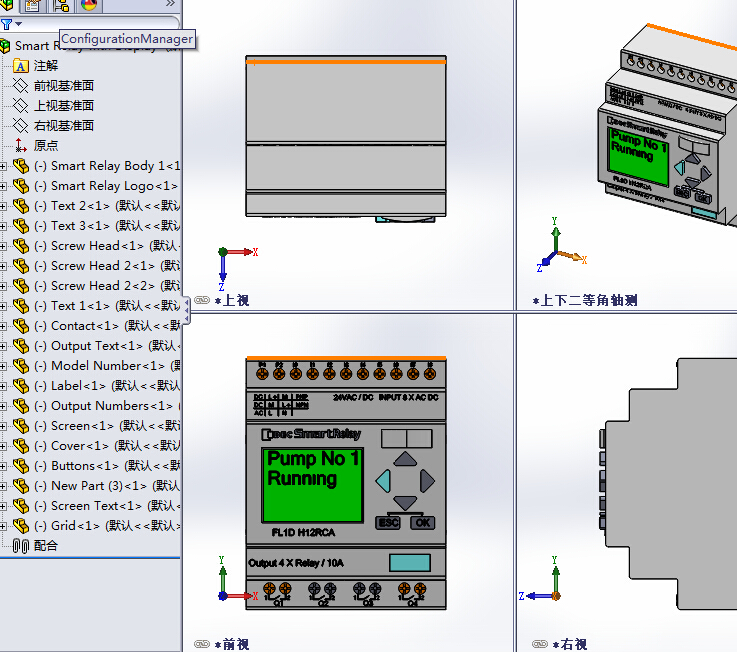Click the feature tree filter funnel icon
Image resolution: width=737 pixels, height=652 pixels.
point(8,24)
